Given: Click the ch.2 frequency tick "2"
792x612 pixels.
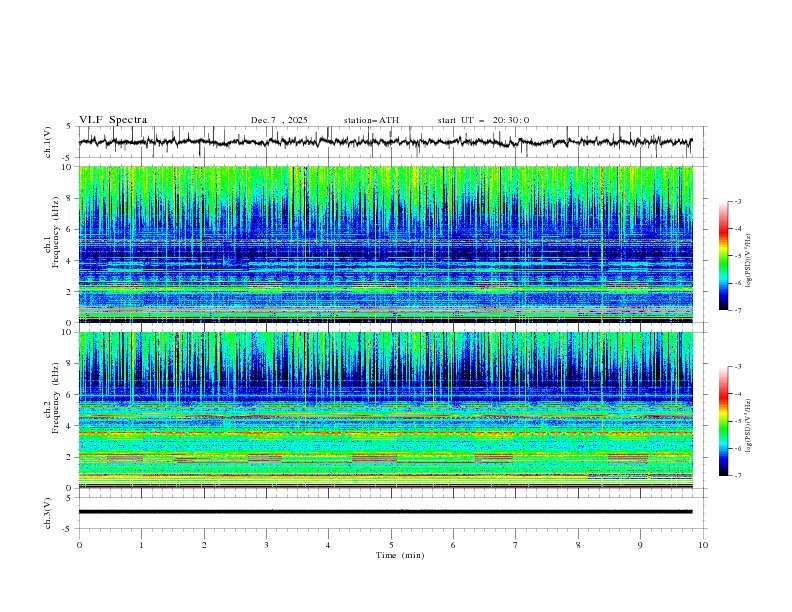Looking at the screenshot, I should (71, 457).
